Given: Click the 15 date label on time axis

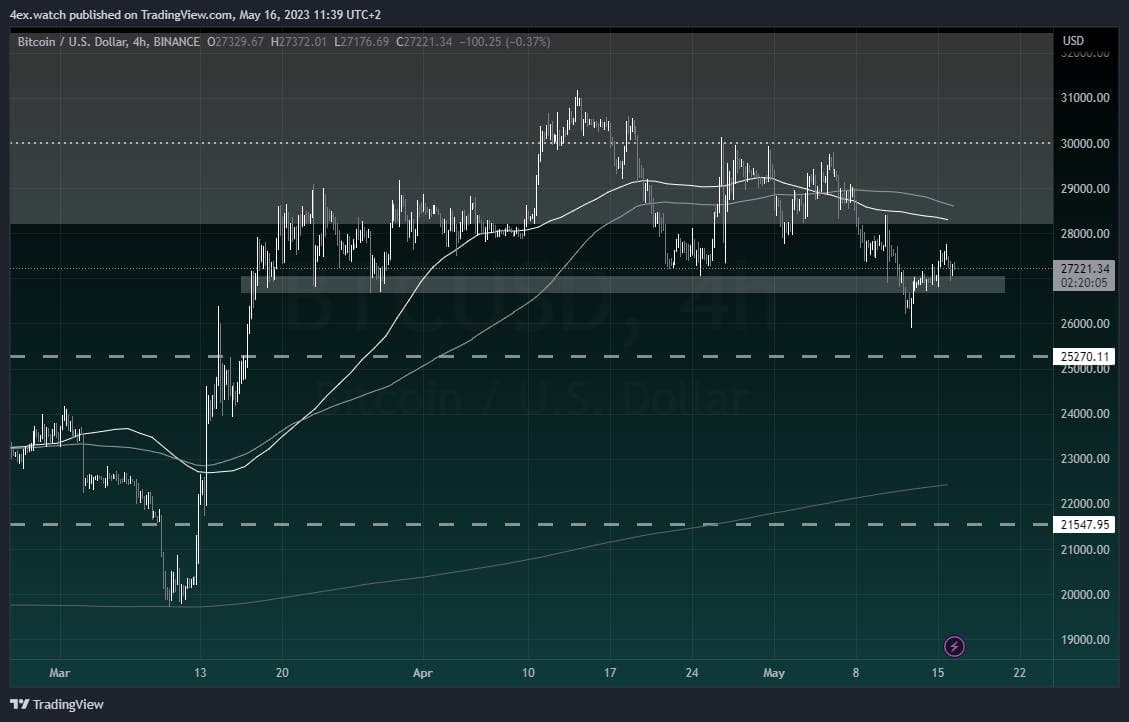Looking at the screenshot, I should (937, 673).
